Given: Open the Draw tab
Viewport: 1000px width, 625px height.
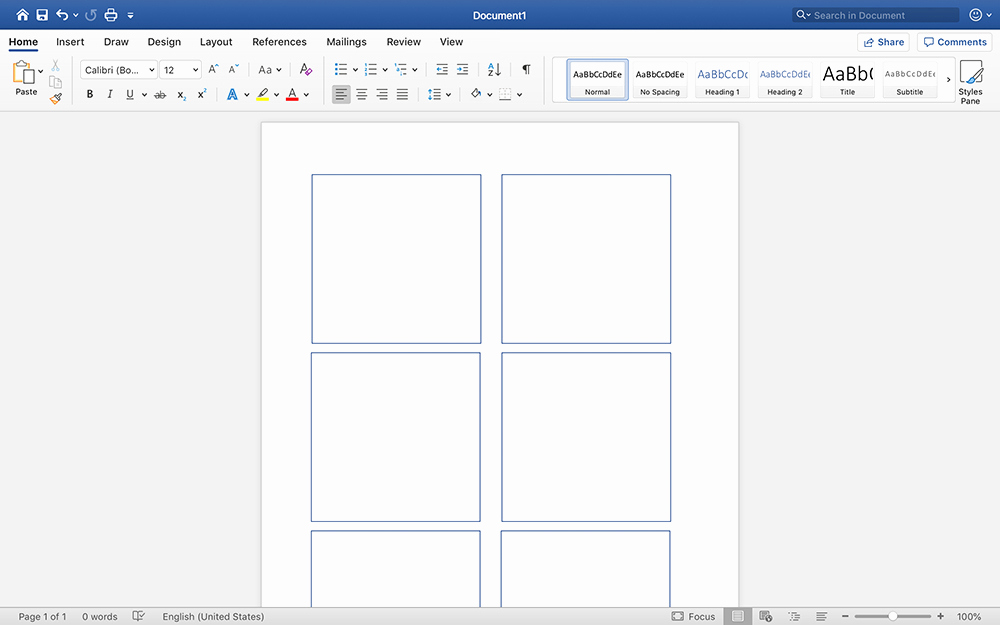Looking at the screenshot, I should coord(116,41).
